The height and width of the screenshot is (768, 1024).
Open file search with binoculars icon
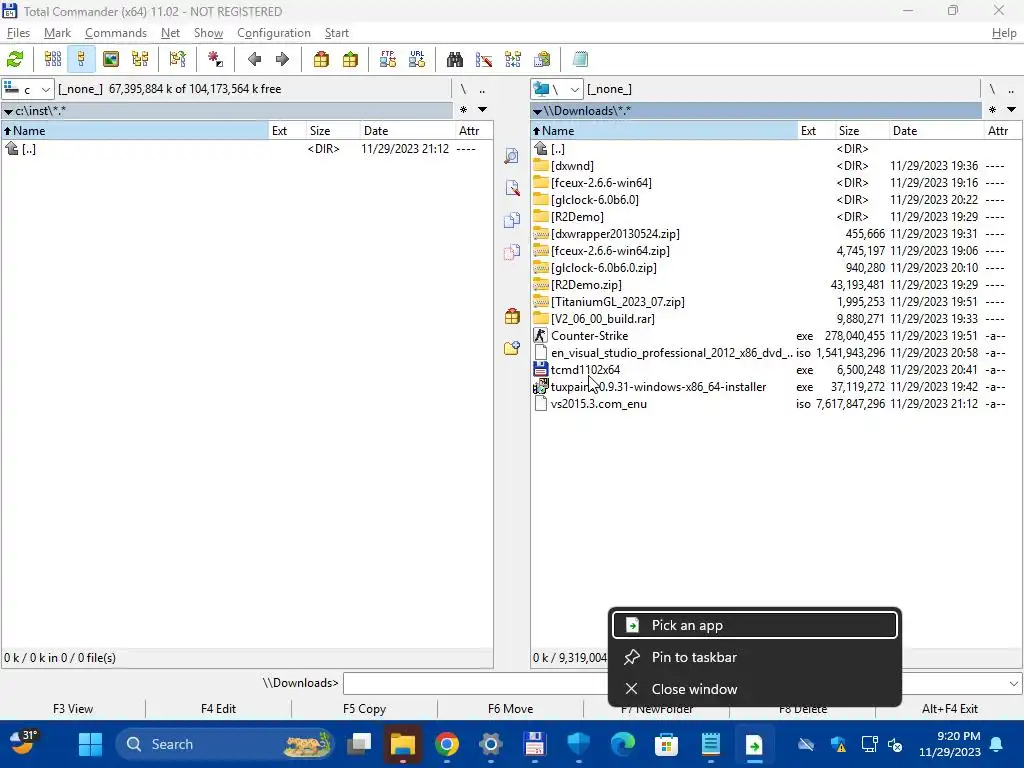(x=455, y=59)
